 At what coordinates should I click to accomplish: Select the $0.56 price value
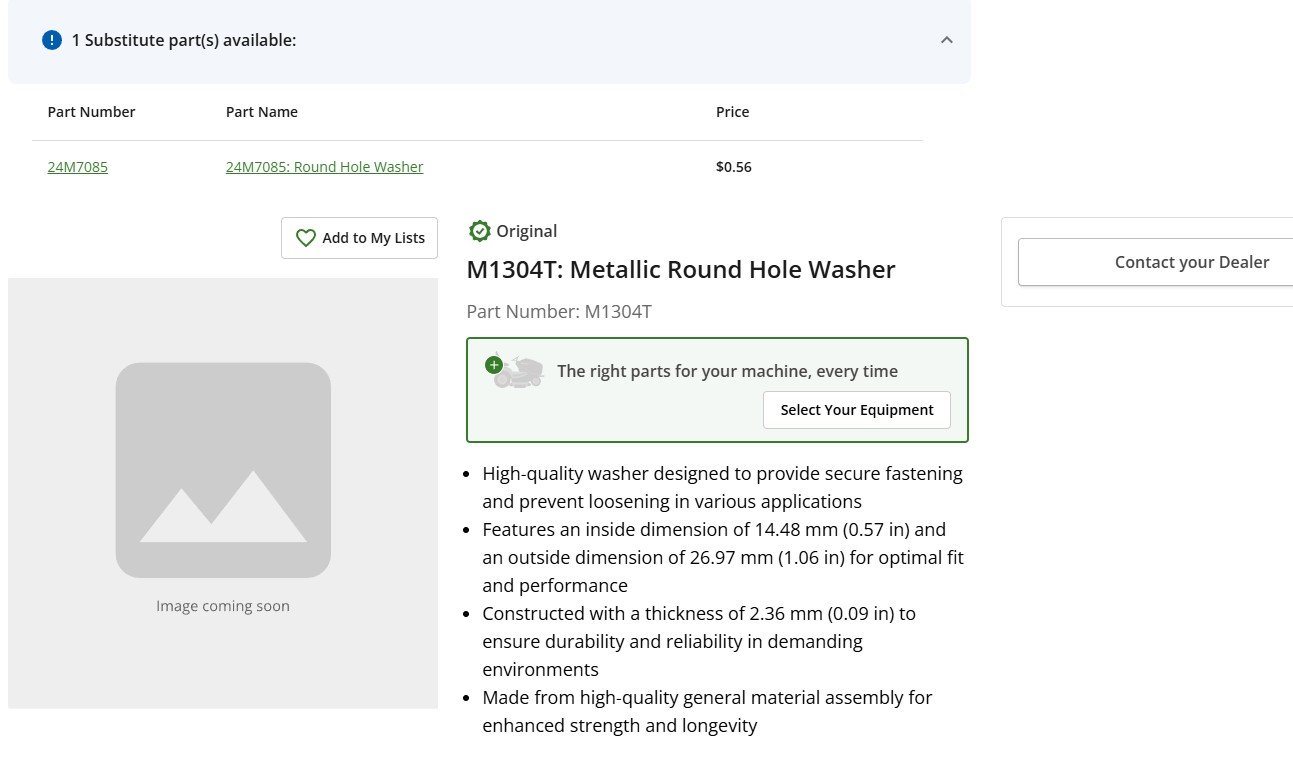(734, 167)
